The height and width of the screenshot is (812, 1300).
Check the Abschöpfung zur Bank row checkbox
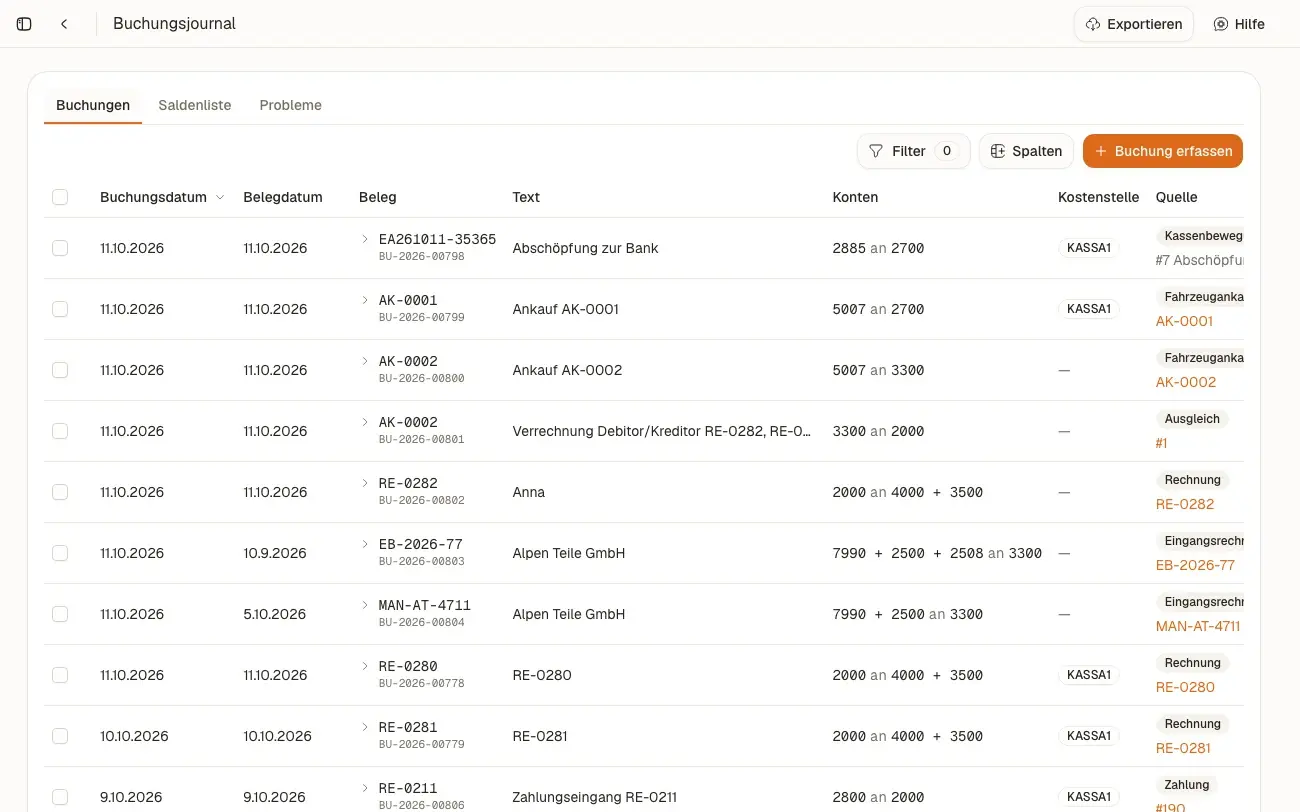60,248
